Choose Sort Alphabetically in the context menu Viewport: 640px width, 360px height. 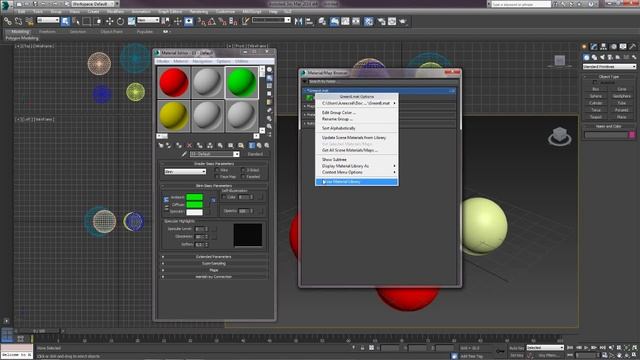338,128
